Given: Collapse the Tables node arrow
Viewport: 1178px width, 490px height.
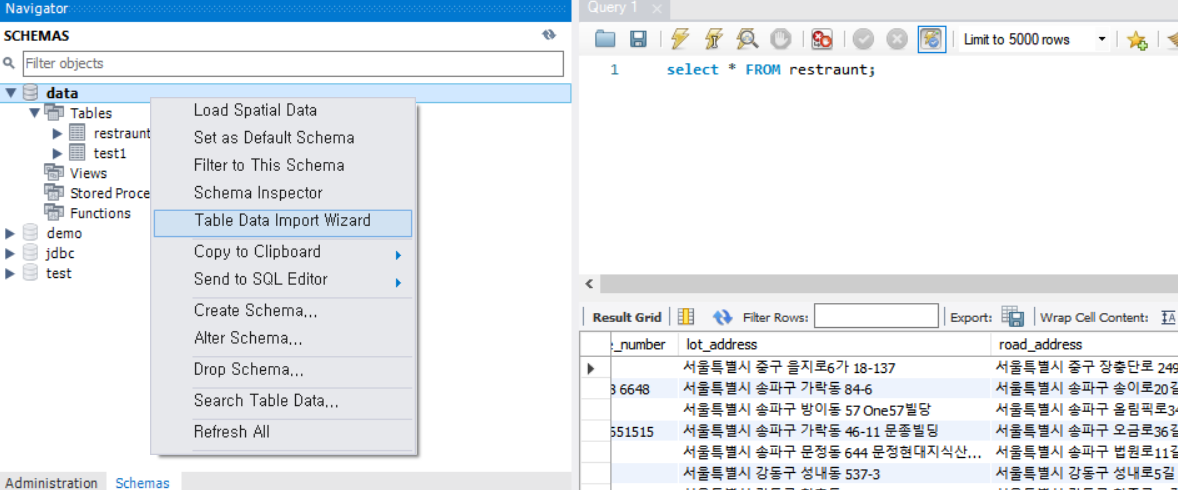Looking at the screenshot, I should click(35, 113).
